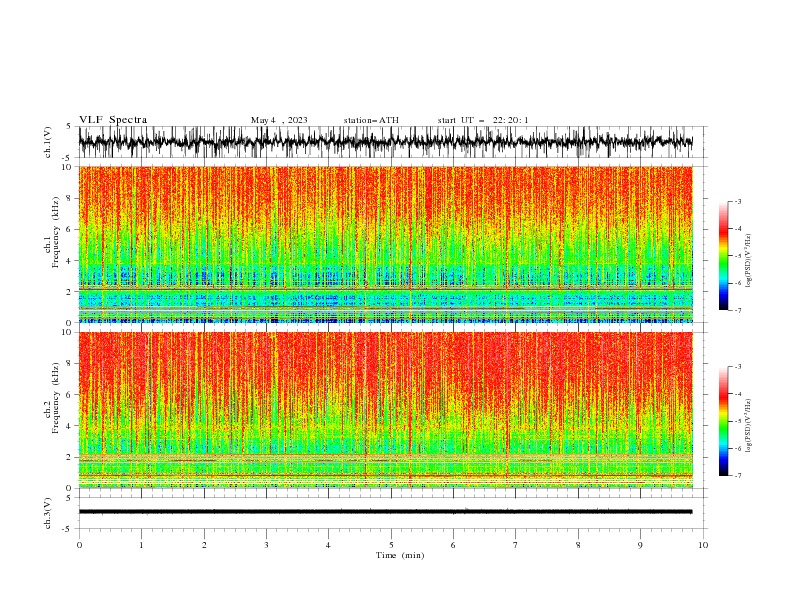792x612 pixels.
Task: Click time axis tick label "8"
Action: (578, 545)
